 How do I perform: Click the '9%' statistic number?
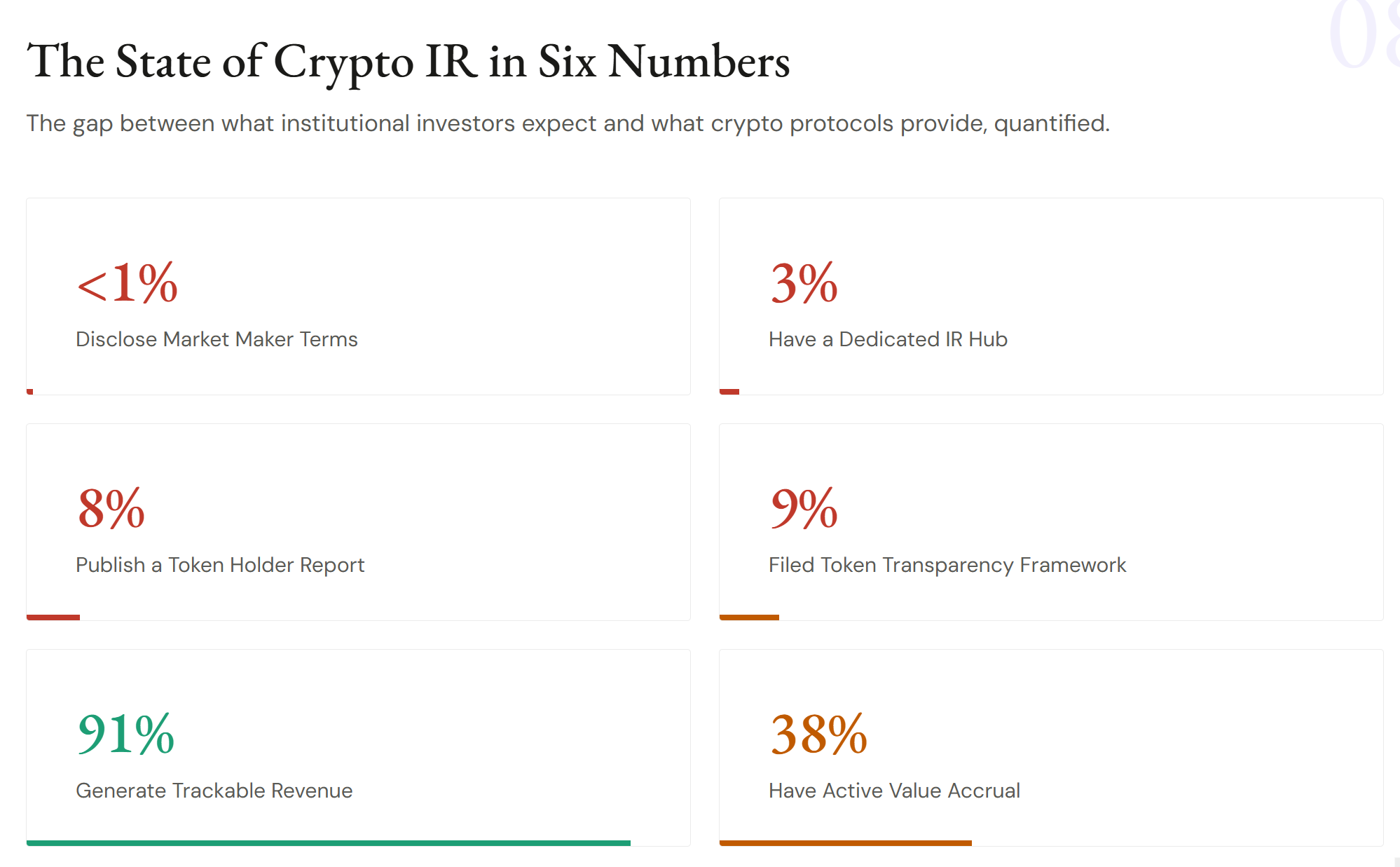tap(804, 509)
